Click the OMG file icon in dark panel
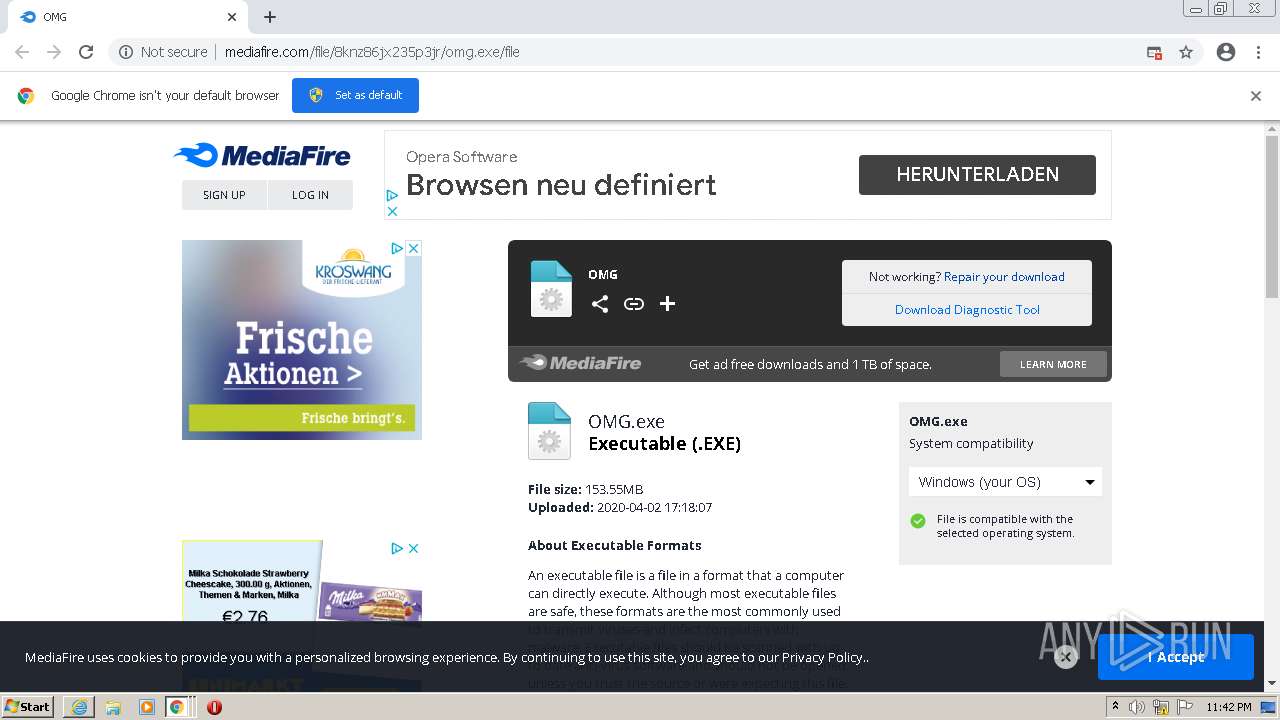 551,289
